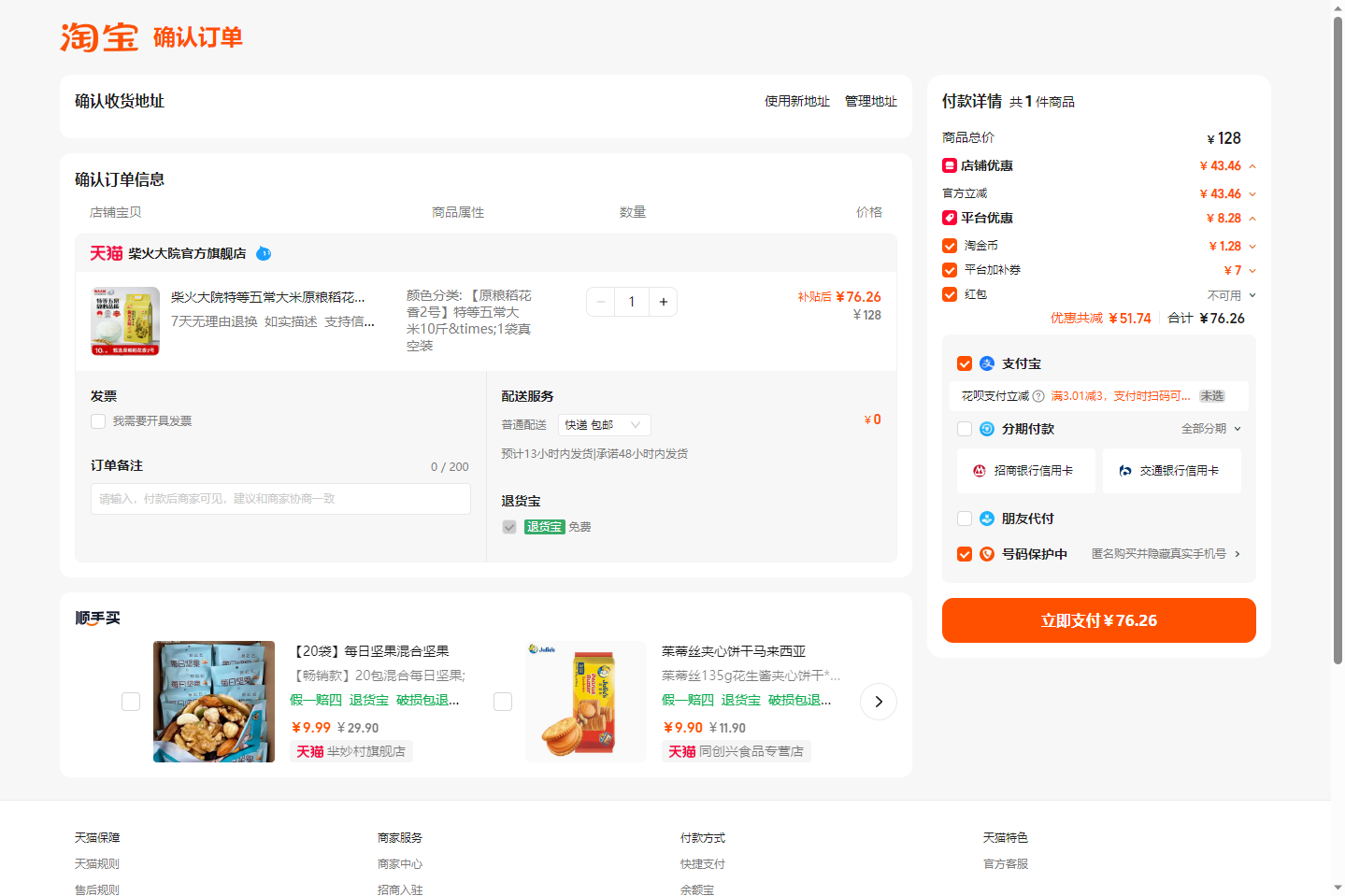
Task: Toggle the 淘金币 checkbox
Action: 950,246
